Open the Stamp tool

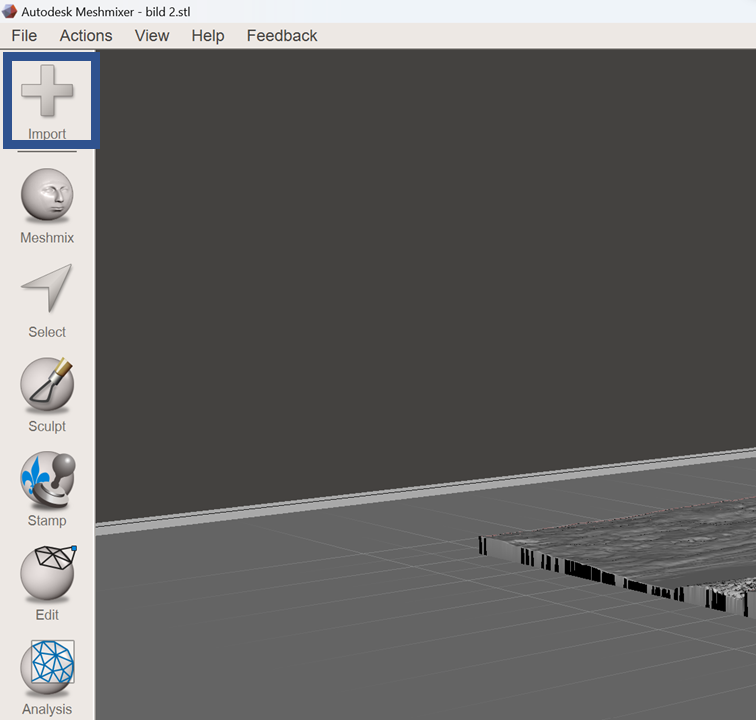(x=47, y=478)
